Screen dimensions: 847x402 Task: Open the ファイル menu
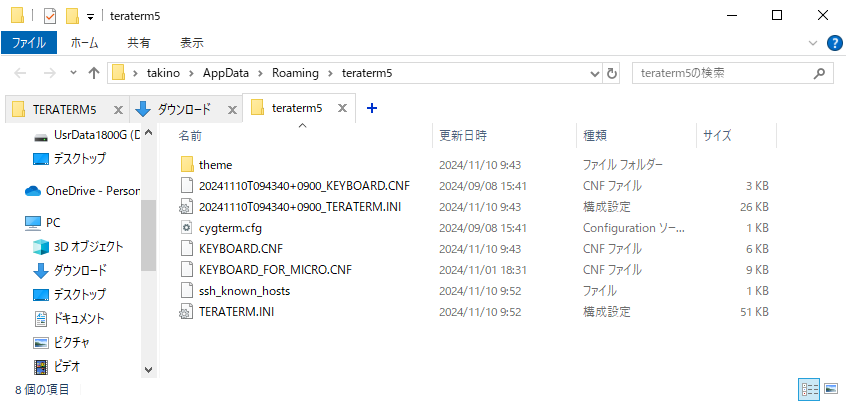point(29,43)
